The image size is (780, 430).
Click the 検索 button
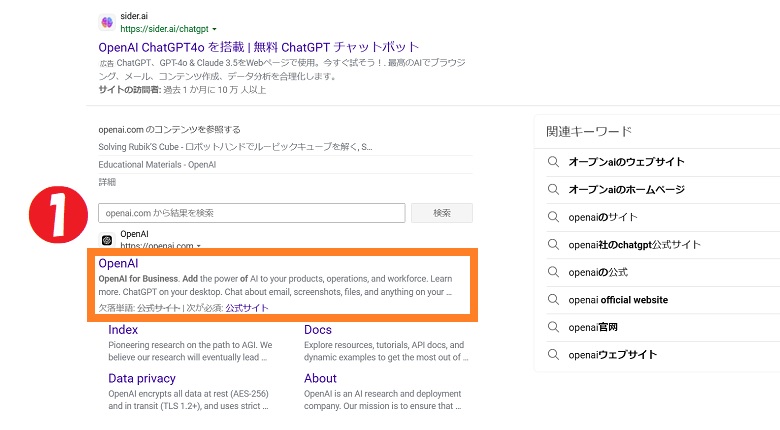(x=442, y=213)
